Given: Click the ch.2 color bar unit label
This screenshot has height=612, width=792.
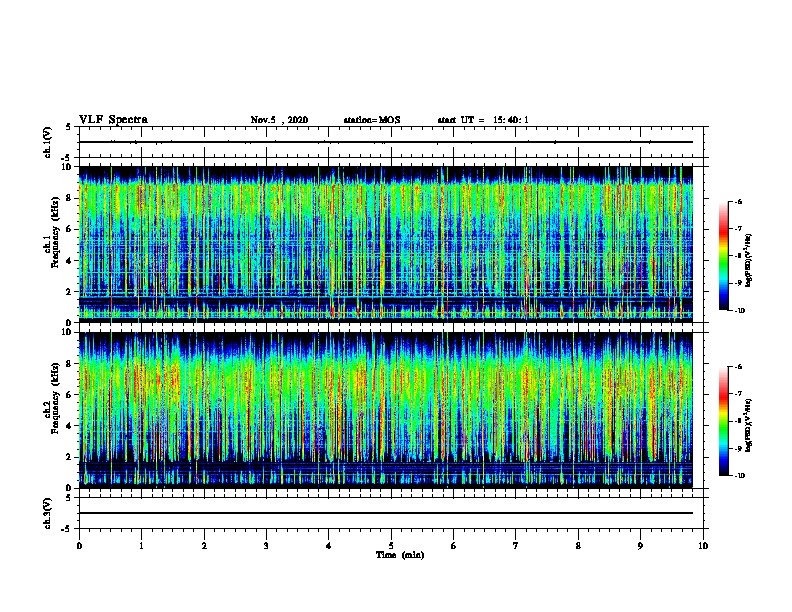Looking at the screenshot, I should click(x=748, y=425).
